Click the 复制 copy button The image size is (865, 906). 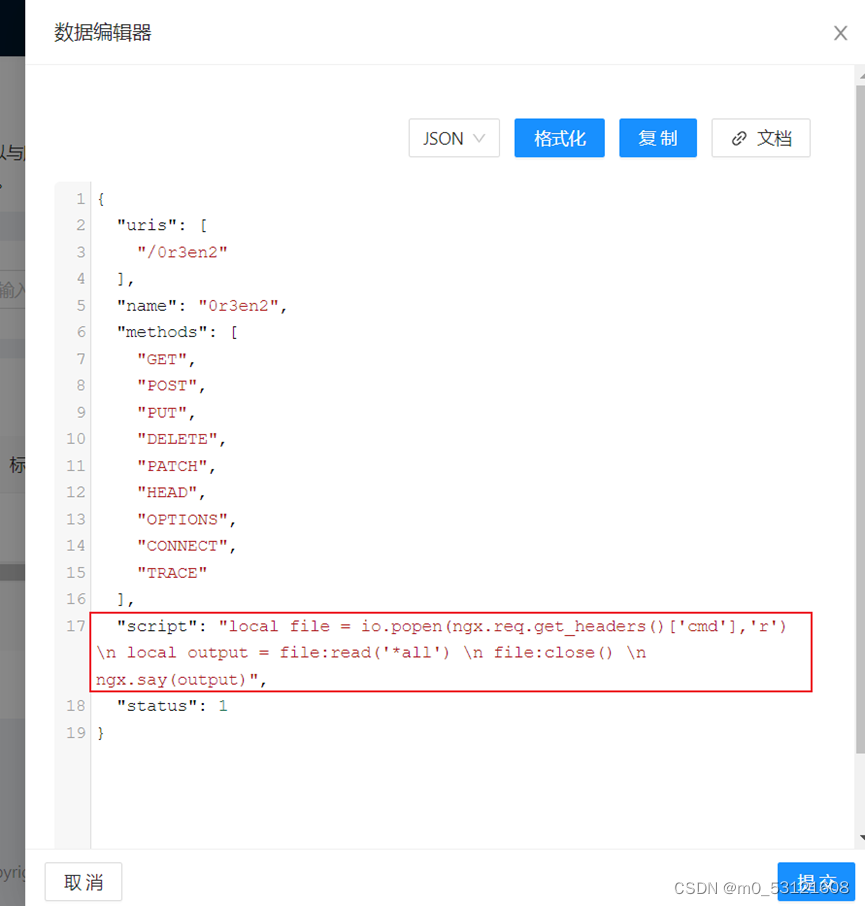click(658, 138)
